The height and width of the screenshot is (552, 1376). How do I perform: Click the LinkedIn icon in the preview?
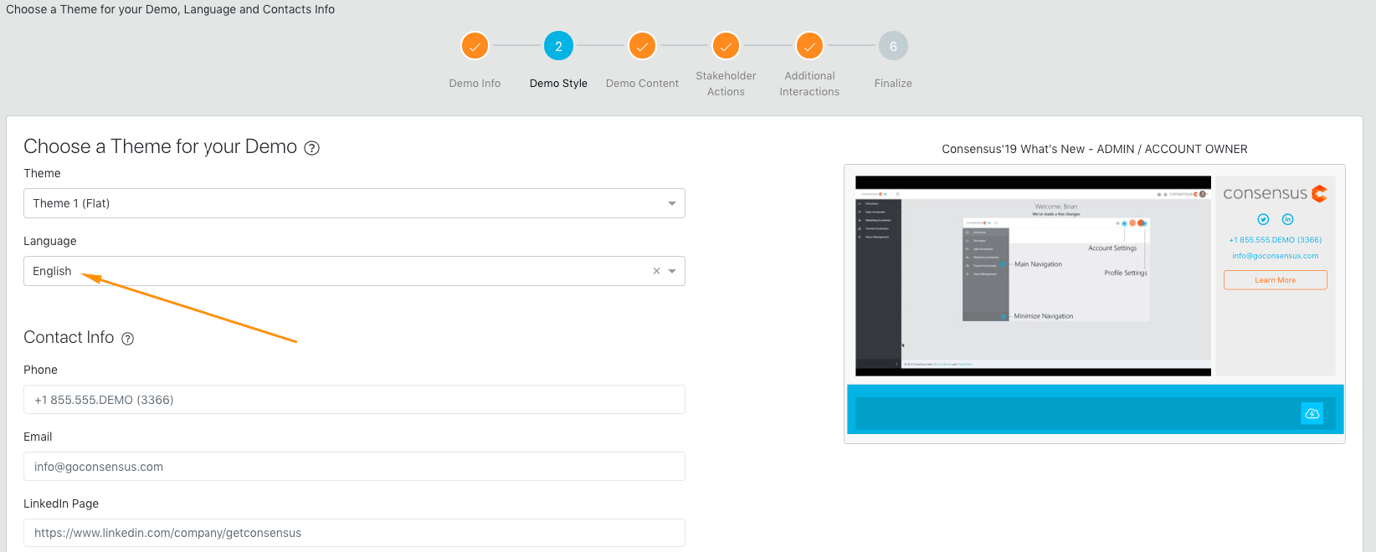click(1288, 219)
